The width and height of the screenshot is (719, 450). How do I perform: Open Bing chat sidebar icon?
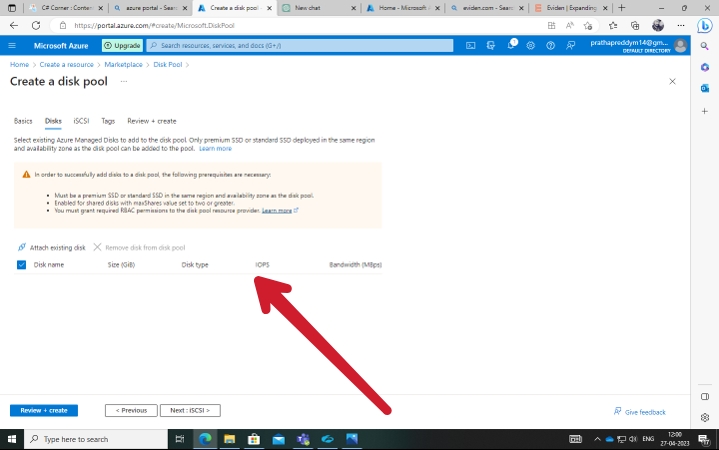pyautogui.click(x=705, y=25)
